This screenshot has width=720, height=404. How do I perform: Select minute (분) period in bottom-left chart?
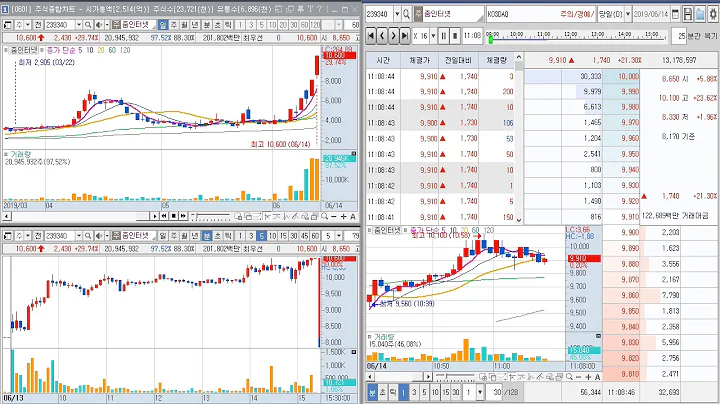point(207,236)
